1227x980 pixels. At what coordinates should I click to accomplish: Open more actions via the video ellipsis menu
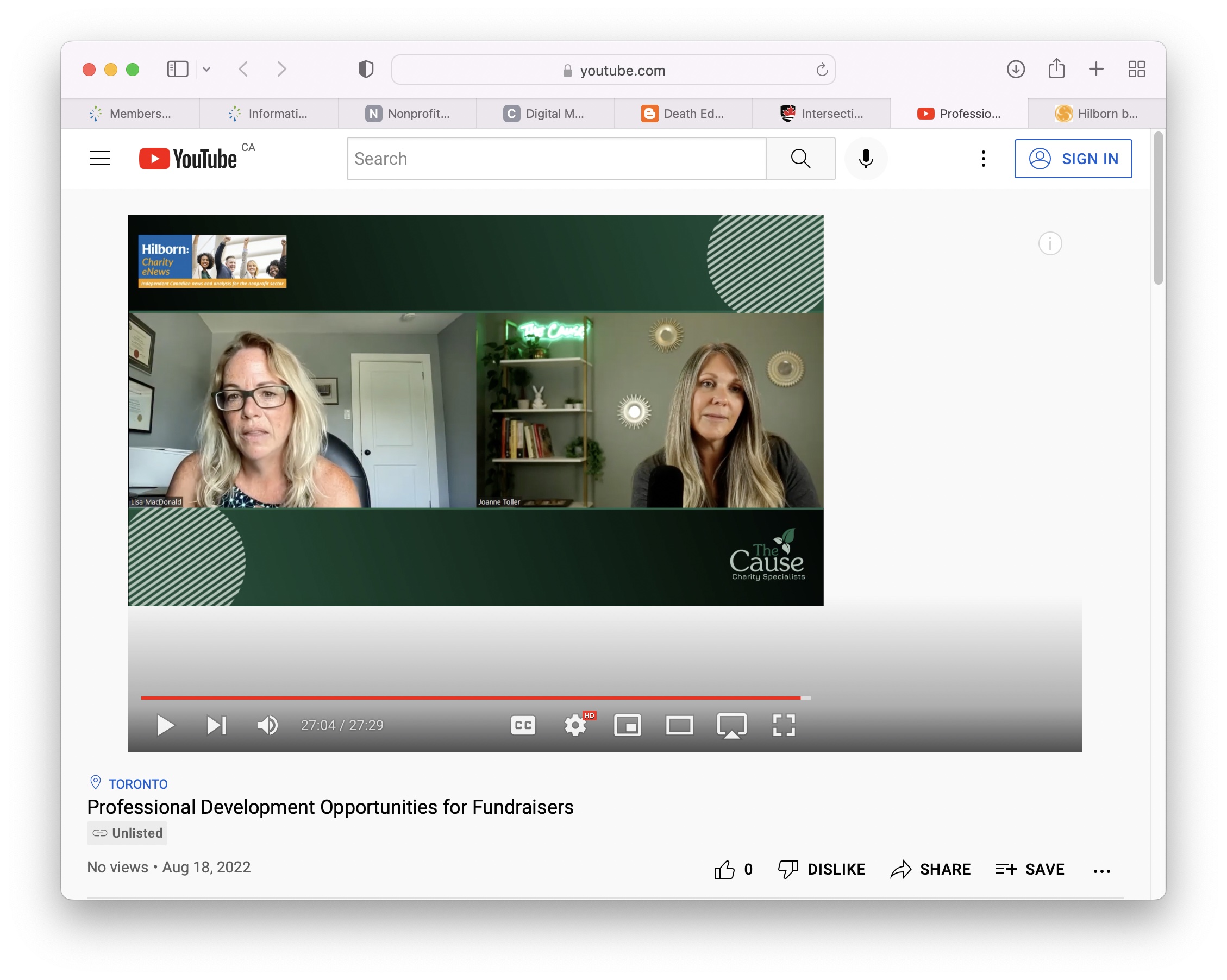tap(1103, 870)
